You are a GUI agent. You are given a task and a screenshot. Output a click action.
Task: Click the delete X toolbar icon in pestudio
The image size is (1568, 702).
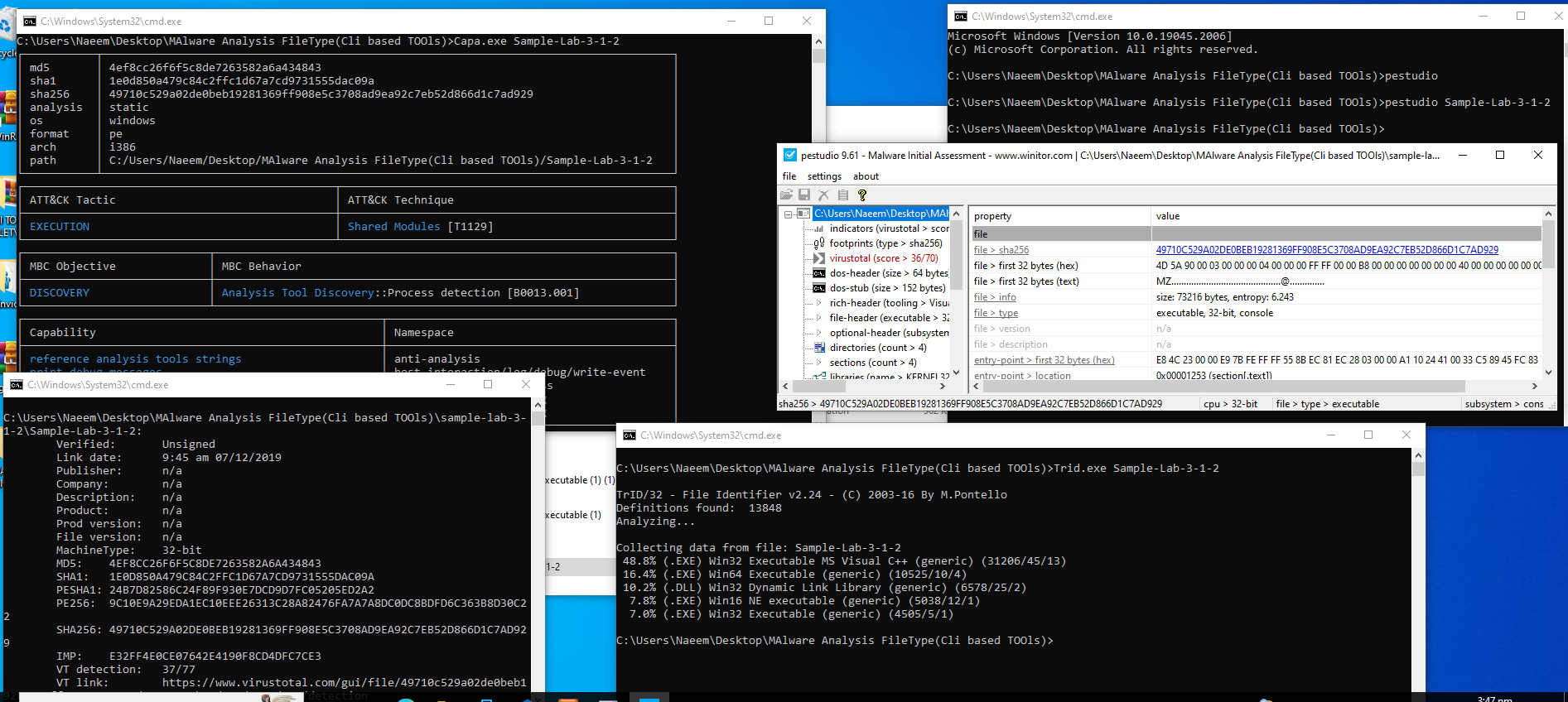tap(823, 195)
